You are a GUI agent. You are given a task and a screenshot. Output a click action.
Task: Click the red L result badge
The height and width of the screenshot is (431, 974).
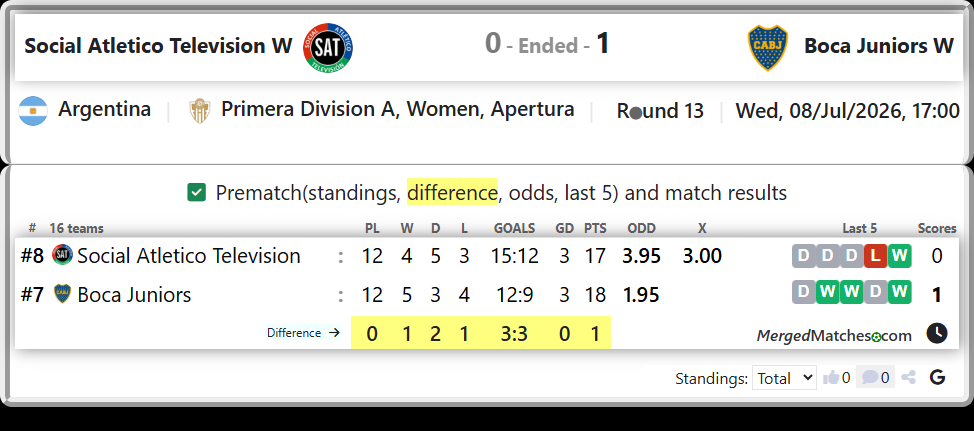[x=875, y=256]
